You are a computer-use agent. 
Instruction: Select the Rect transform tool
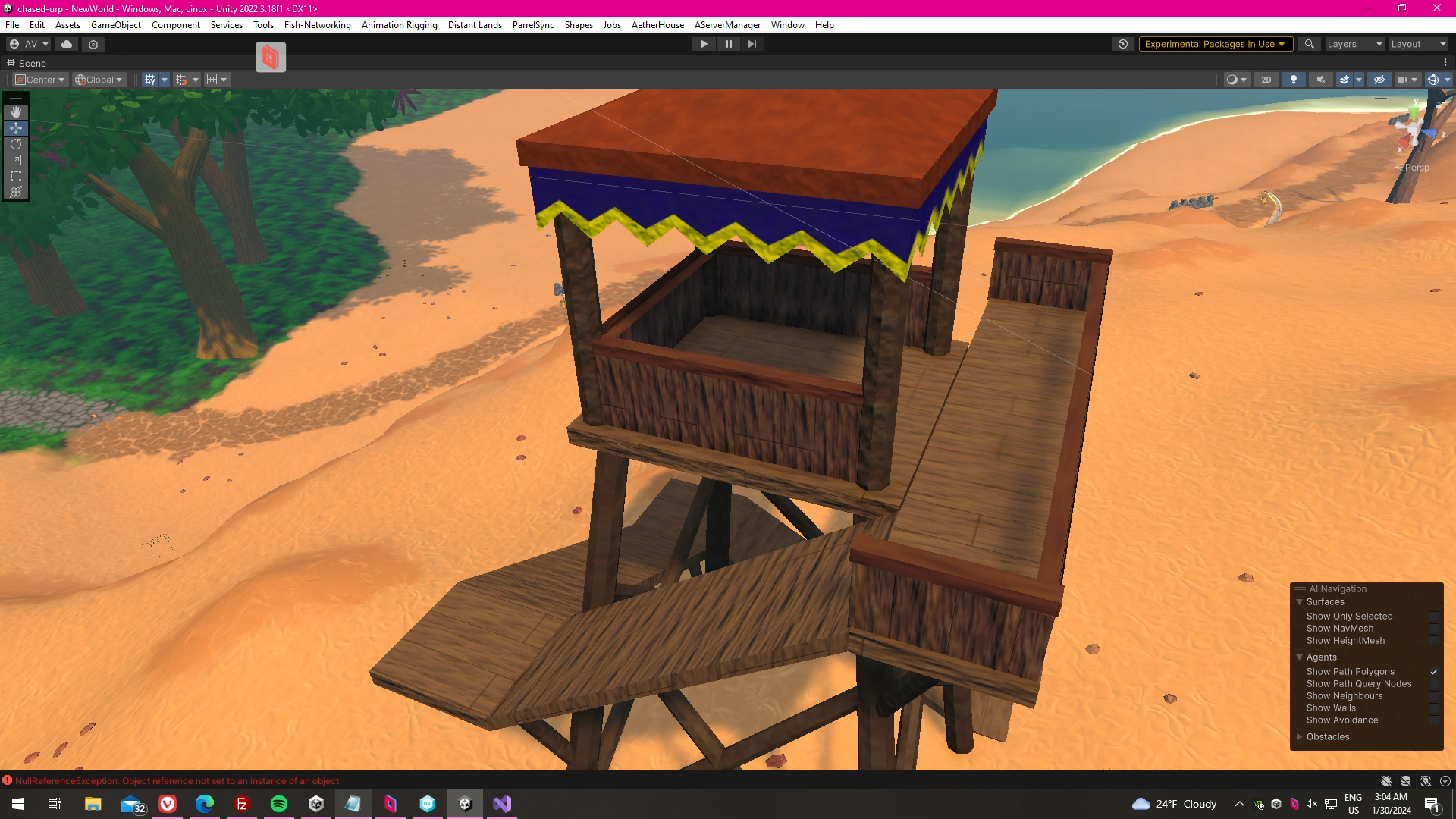[x=16, y=176]
